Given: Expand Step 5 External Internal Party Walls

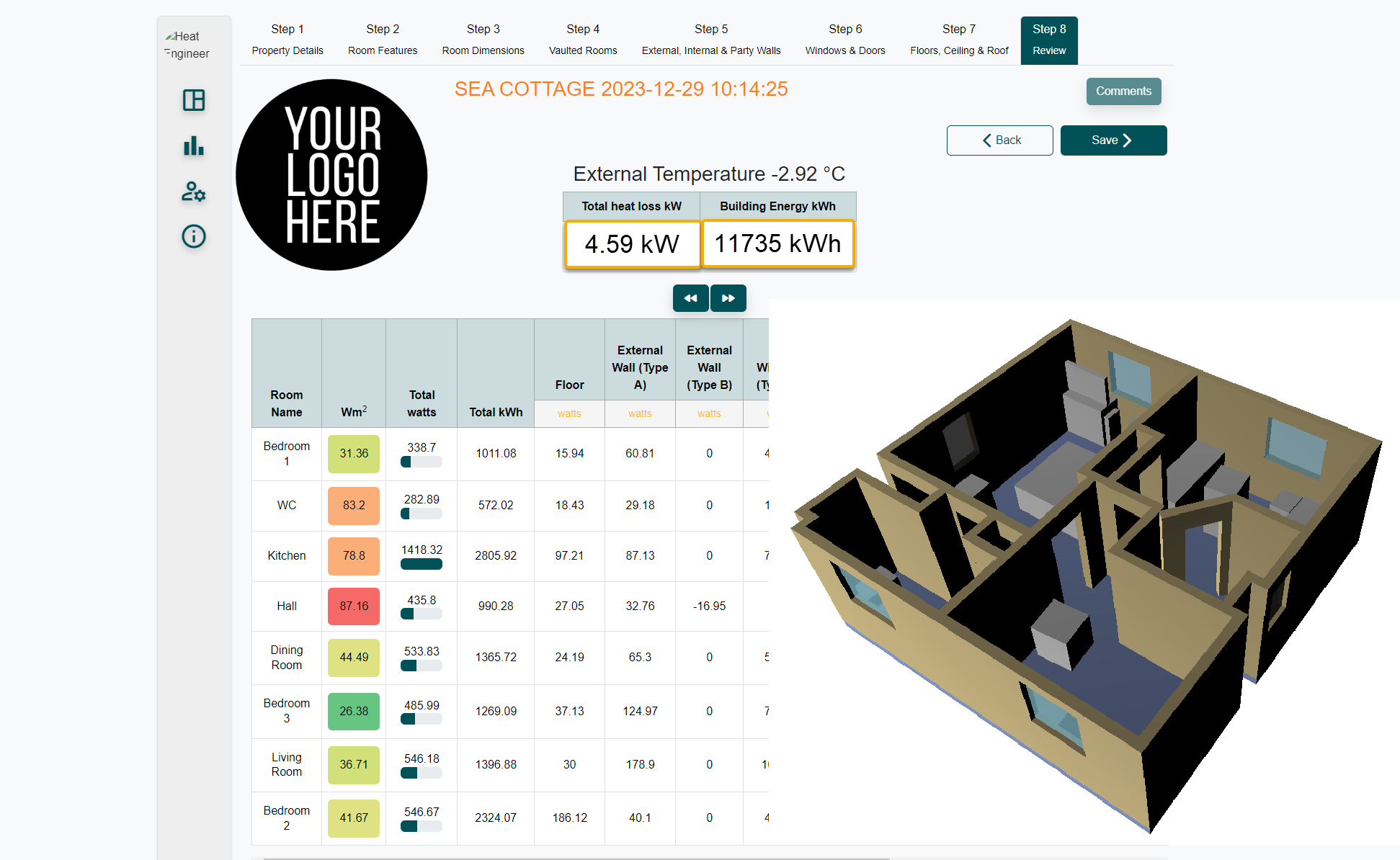Looking at the screenshot, I should point(711,38).
